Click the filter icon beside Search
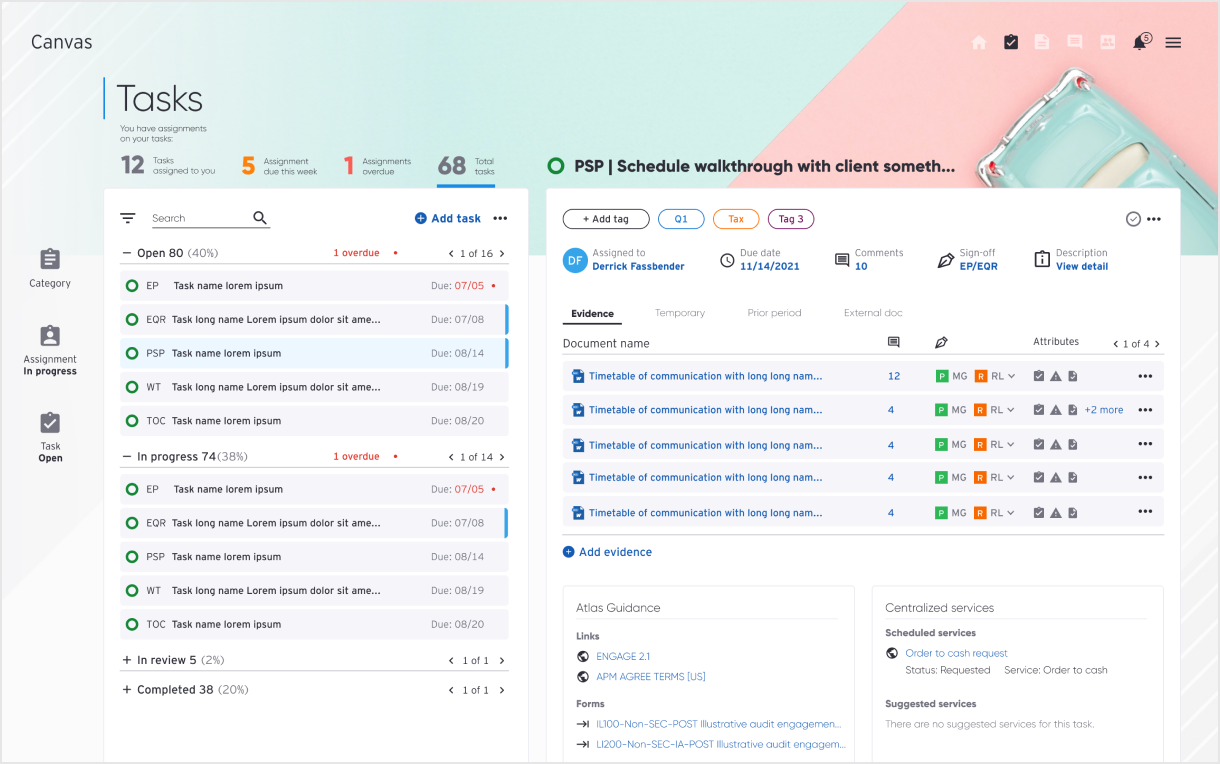The image size is (1220, 764). pyautogui.click(x=128, y=218)
